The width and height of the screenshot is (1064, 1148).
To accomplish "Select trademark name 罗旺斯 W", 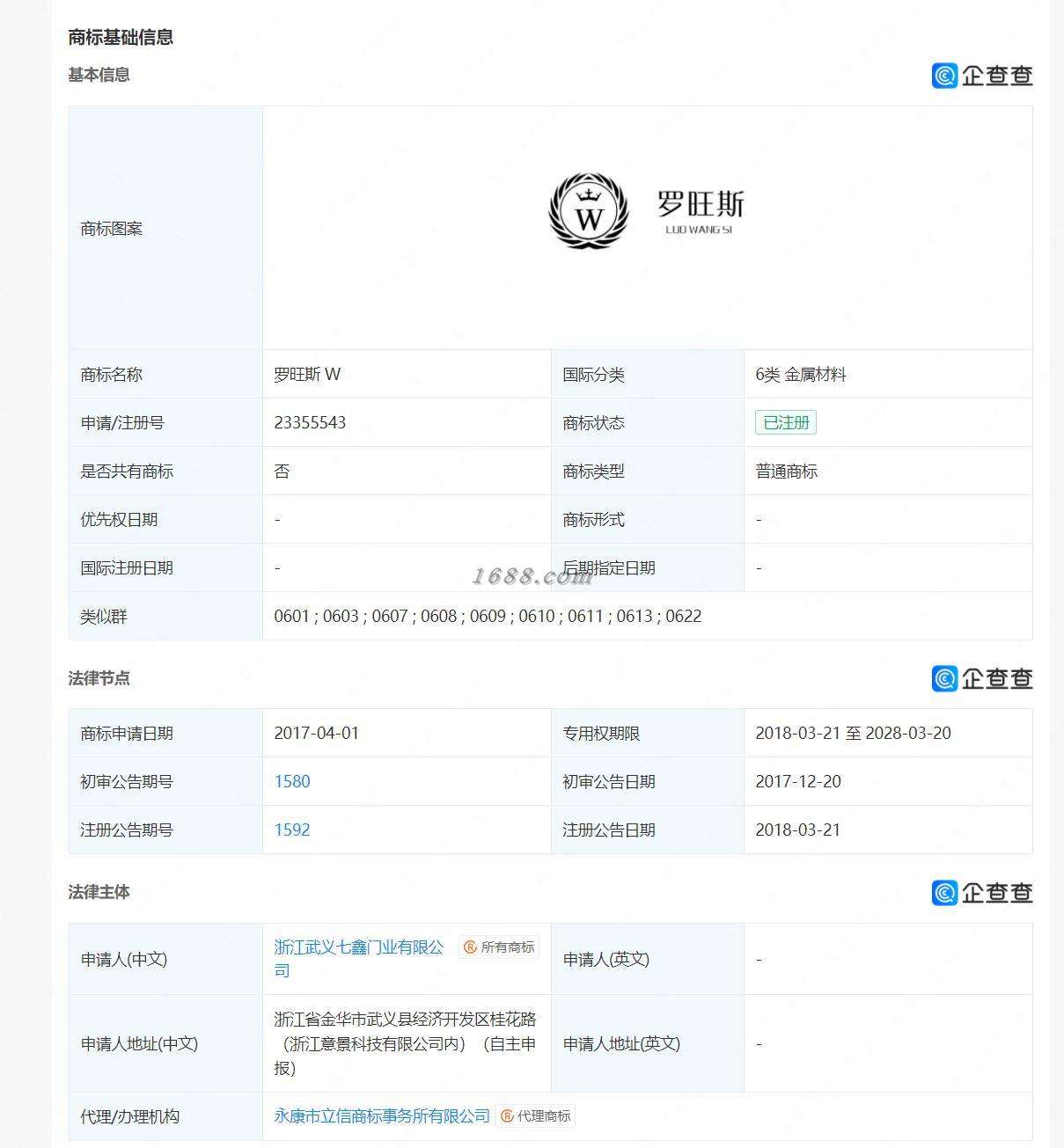I will [x=307, y=374].
